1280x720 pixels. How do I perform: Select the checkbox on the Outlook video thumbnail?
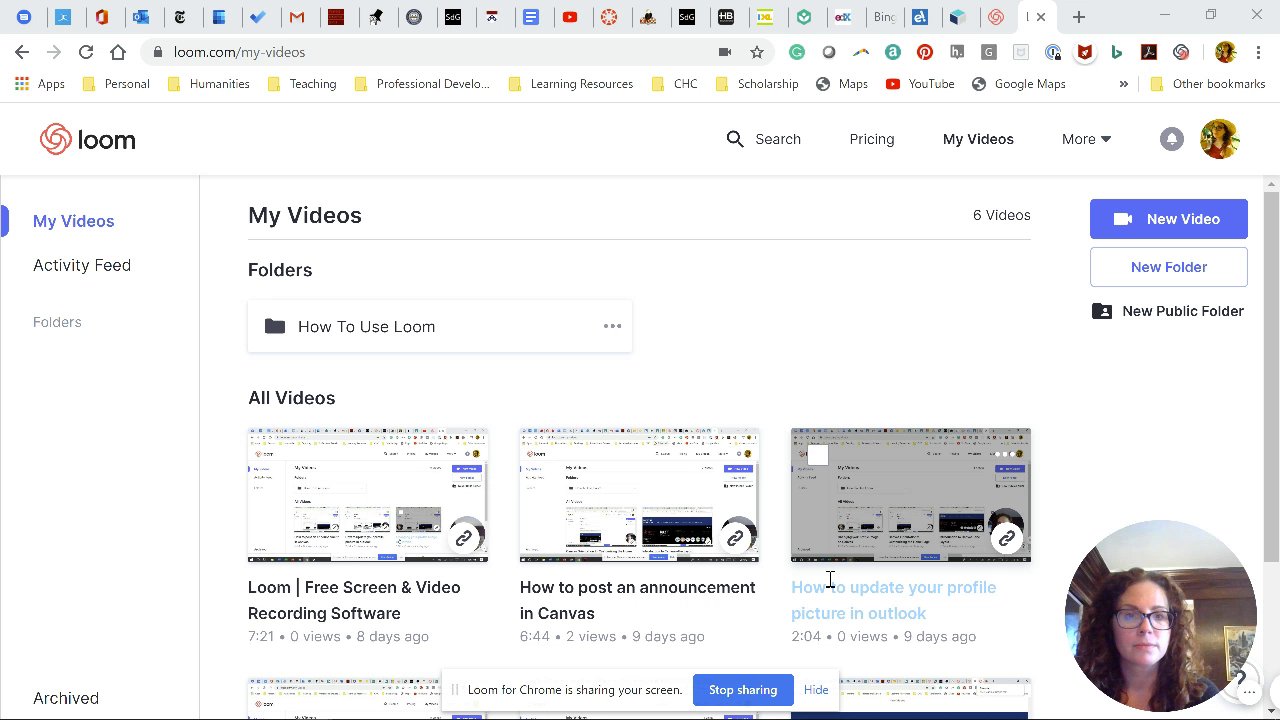[818, 456]
